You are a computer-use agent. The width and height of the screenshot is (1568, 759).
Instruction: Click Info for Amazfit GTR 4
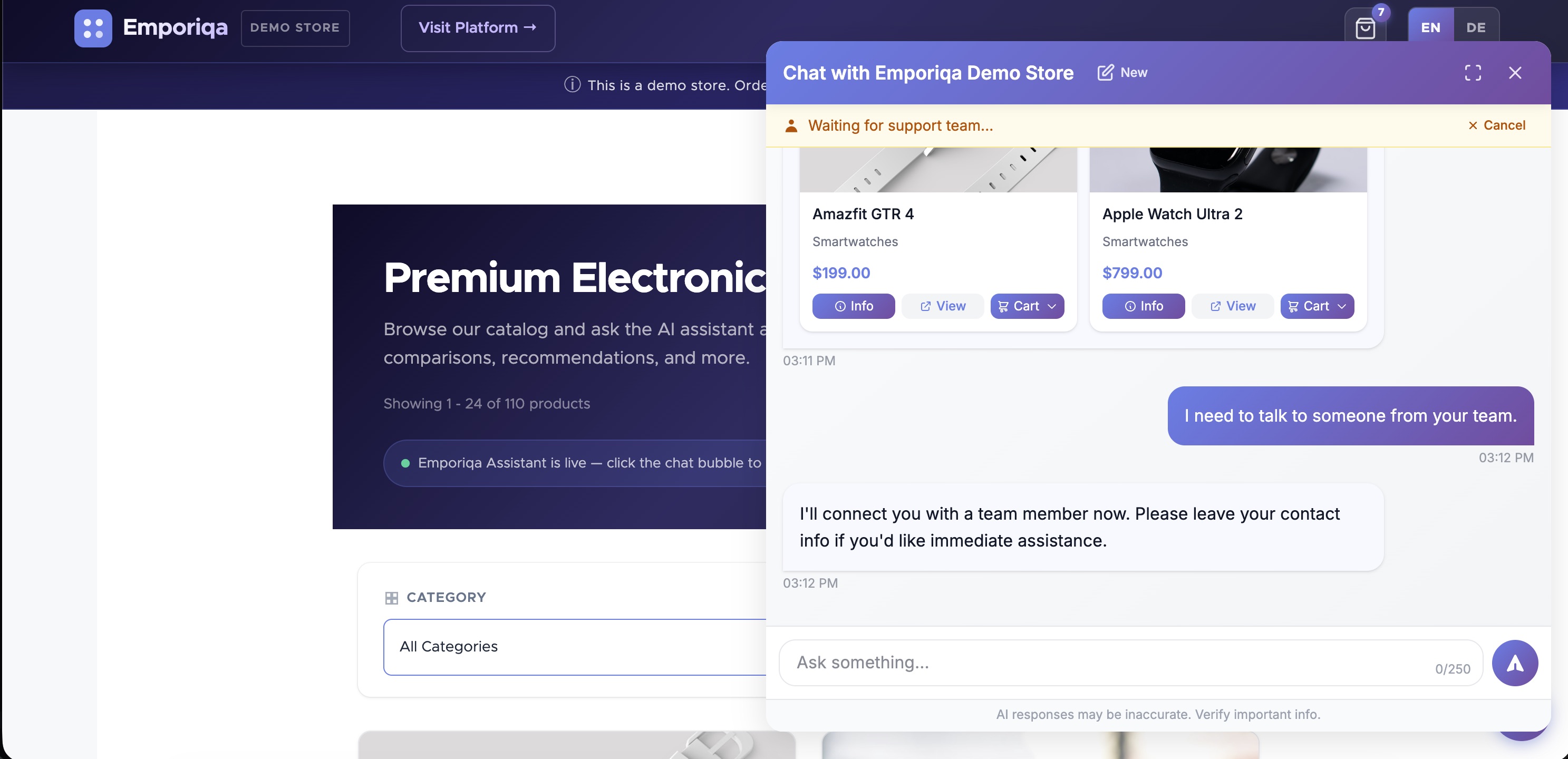[853, 306]
